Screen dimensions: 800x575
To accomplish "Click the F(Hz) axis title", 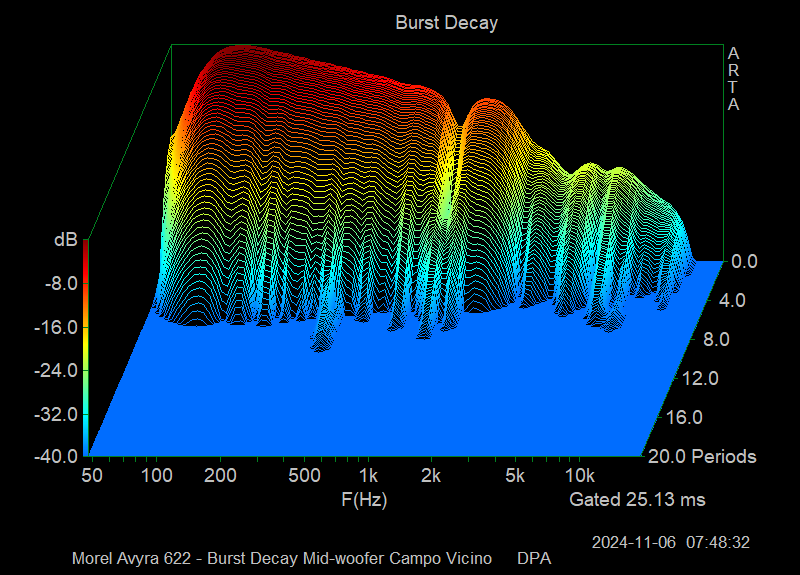I will tap(364, 499).
